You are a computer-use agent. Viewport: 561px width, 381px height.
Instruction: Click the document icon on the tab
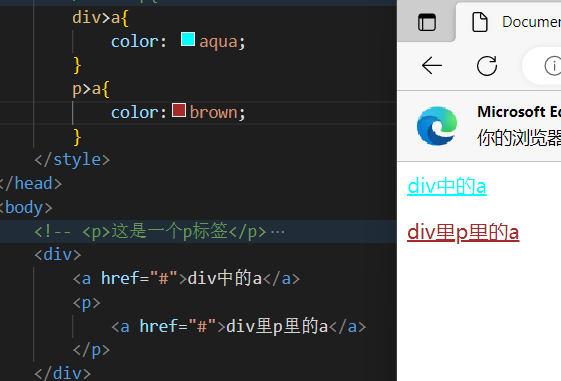click(480, 22)
